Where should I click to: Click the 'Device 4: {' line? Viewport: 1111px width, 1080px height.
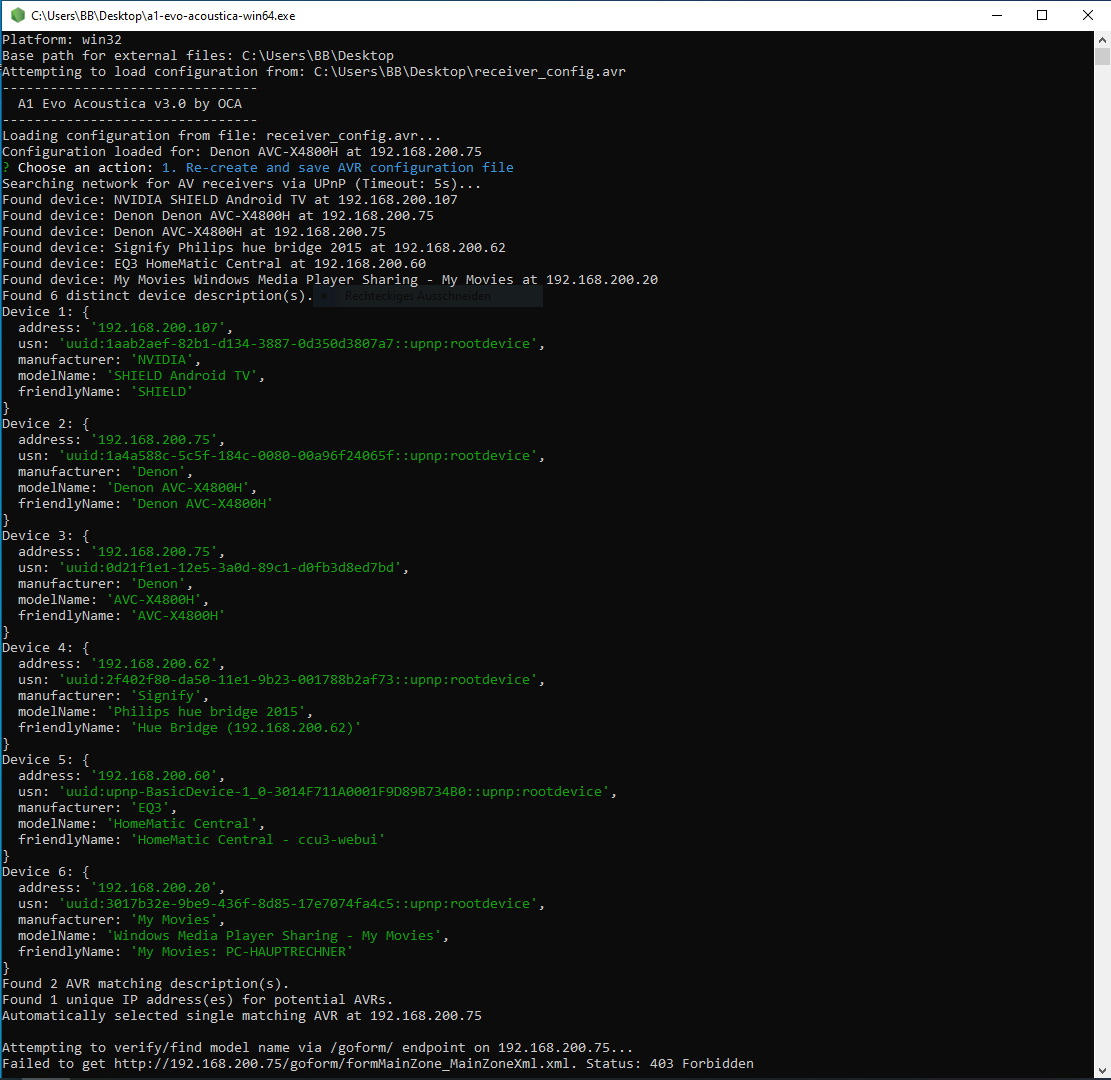tap(45, 648)
